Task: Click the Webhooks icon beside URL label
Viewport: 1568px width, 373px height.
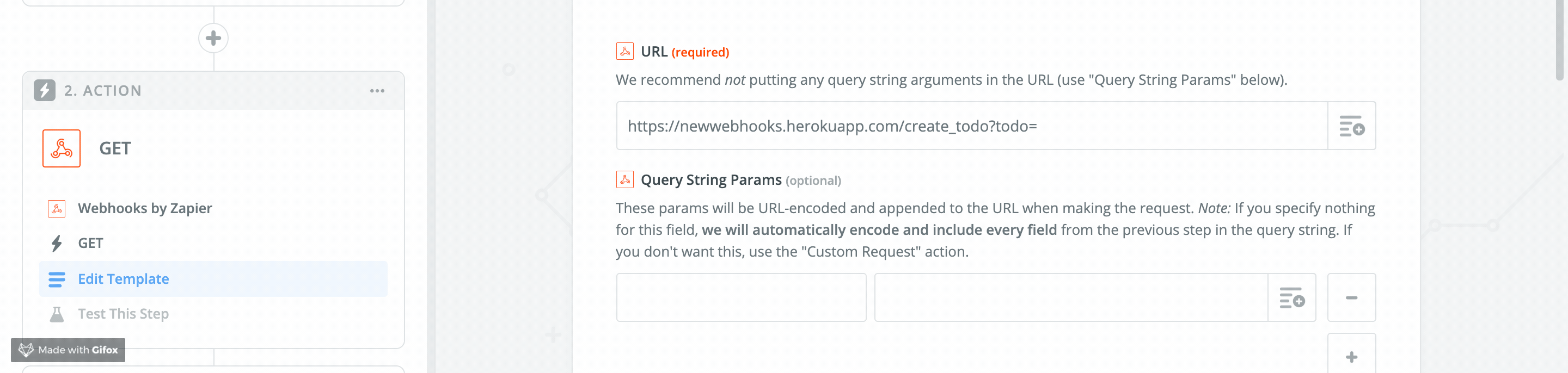Action: click(624, 52)
